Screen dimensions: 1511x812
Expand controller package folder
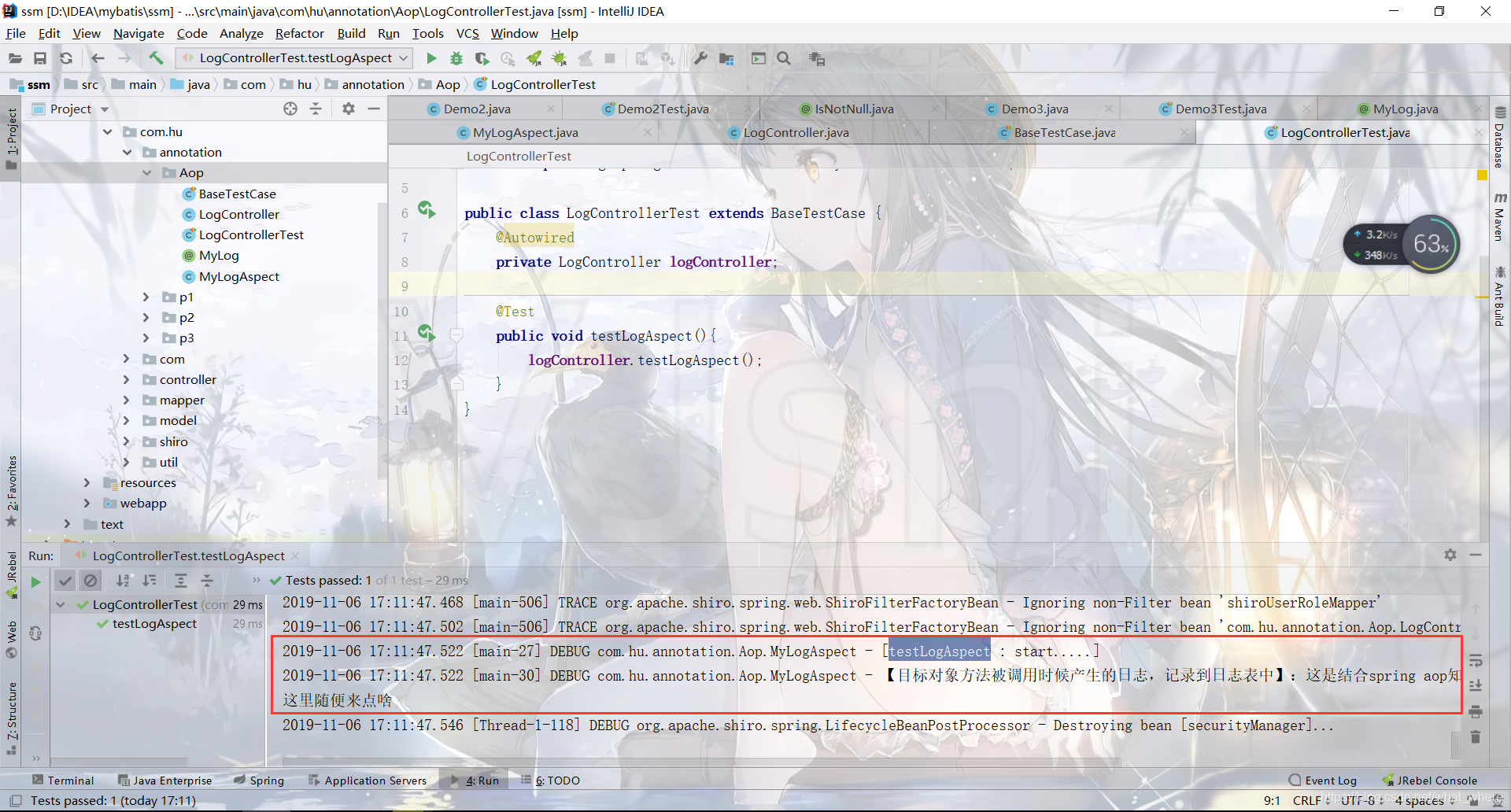pos(127,380)
